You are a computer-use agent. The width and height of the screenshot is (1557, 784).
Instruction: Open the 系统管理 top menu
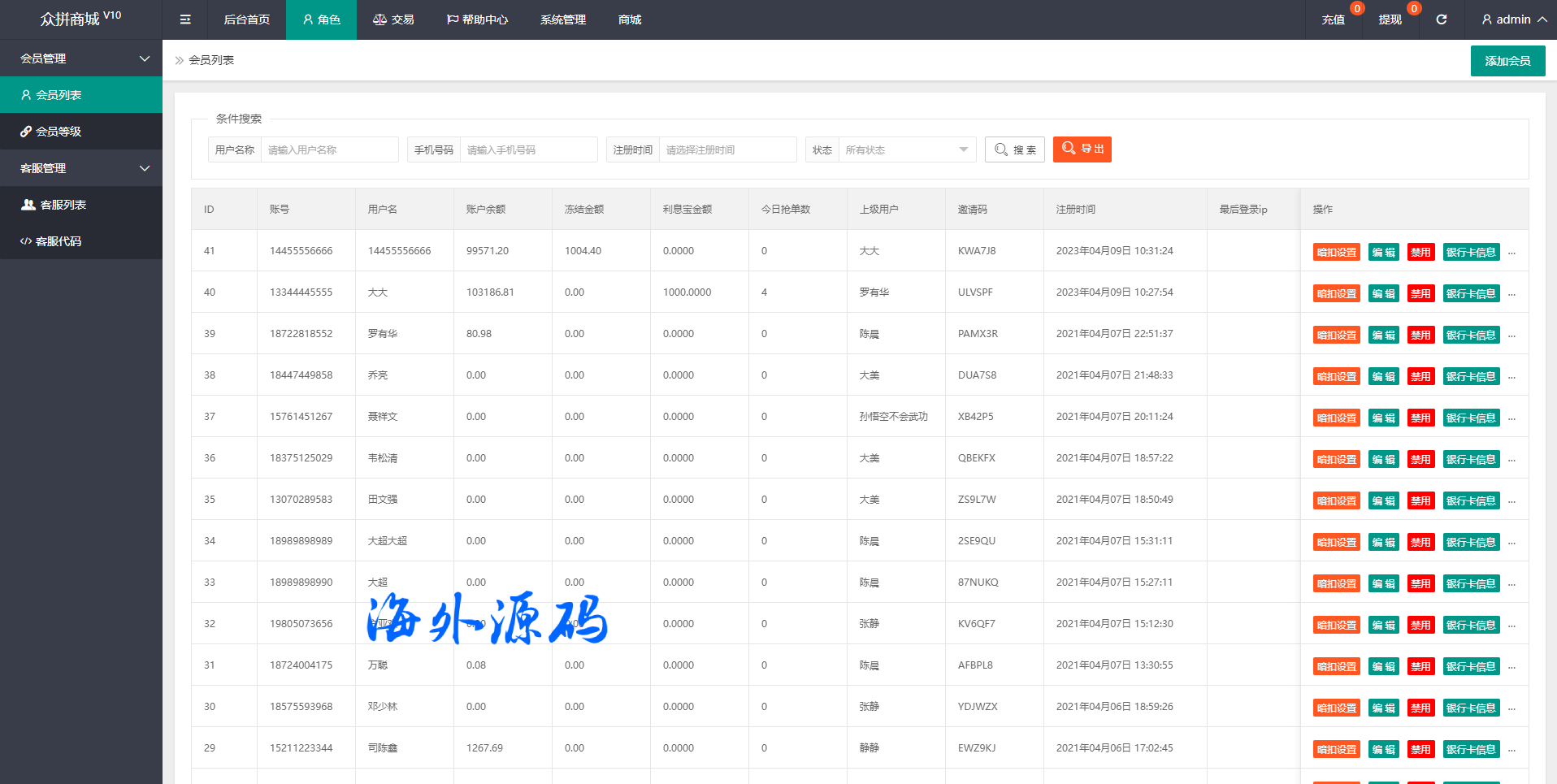pyautogui.click(x=562, y=19)
